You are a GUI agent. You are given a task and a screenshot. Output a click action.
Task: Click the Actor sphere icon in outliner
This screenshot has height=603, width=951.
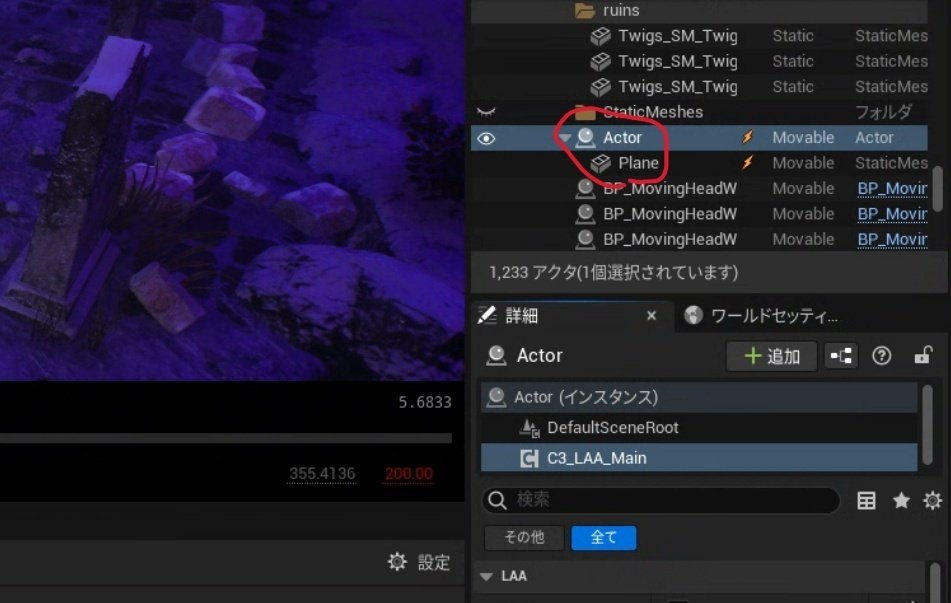tap(585, 138)
